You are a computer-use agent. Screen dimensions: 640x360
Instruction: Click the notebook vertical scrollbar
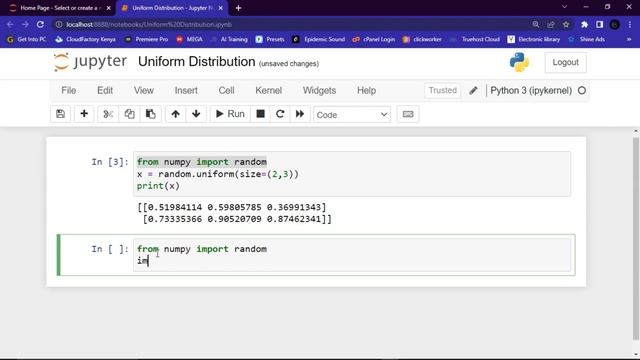[636, 238]
